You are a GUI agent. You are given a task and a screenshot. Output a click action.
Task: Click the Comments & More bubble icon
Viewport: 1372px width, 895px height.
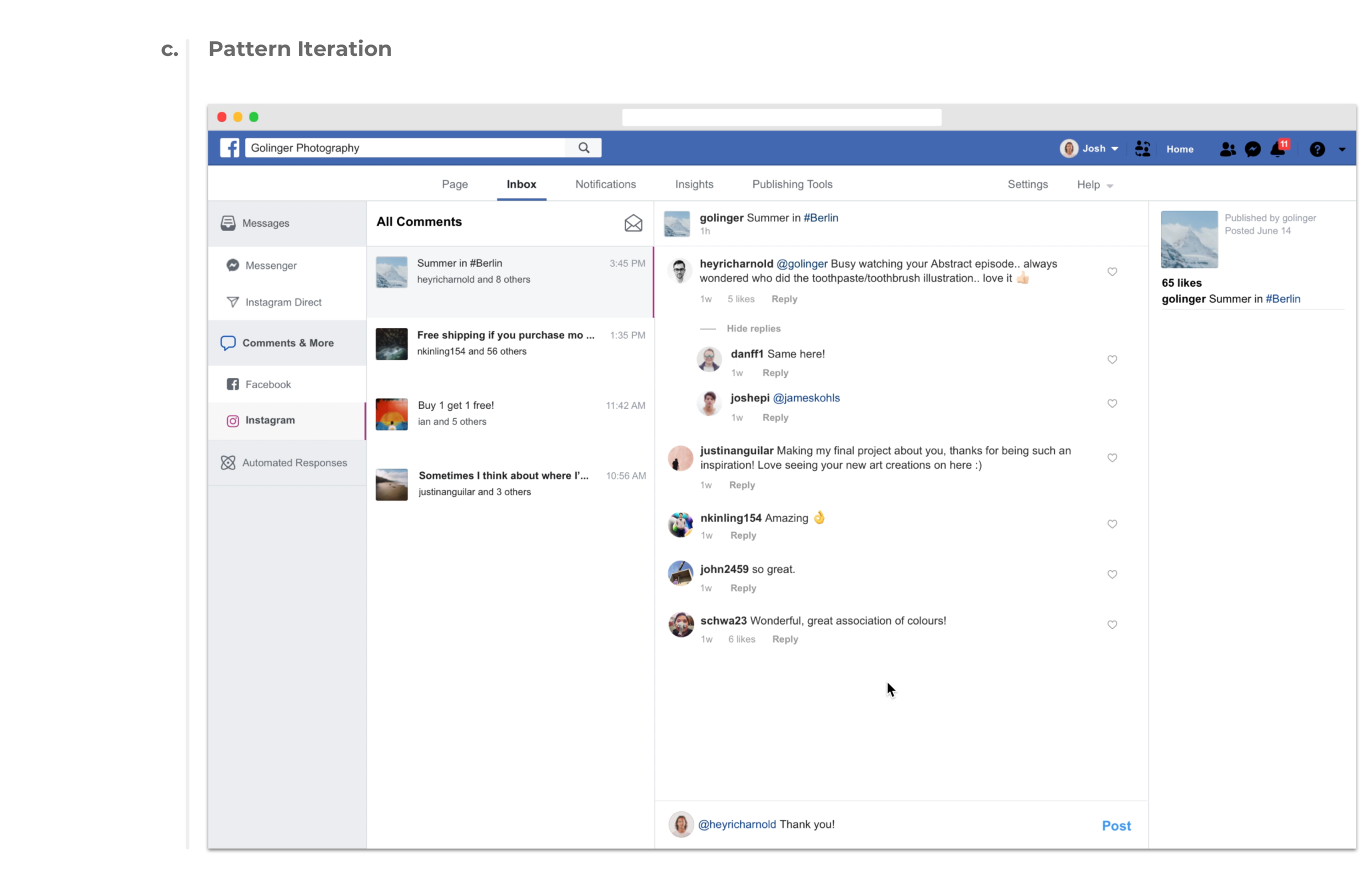coord(228,343)
